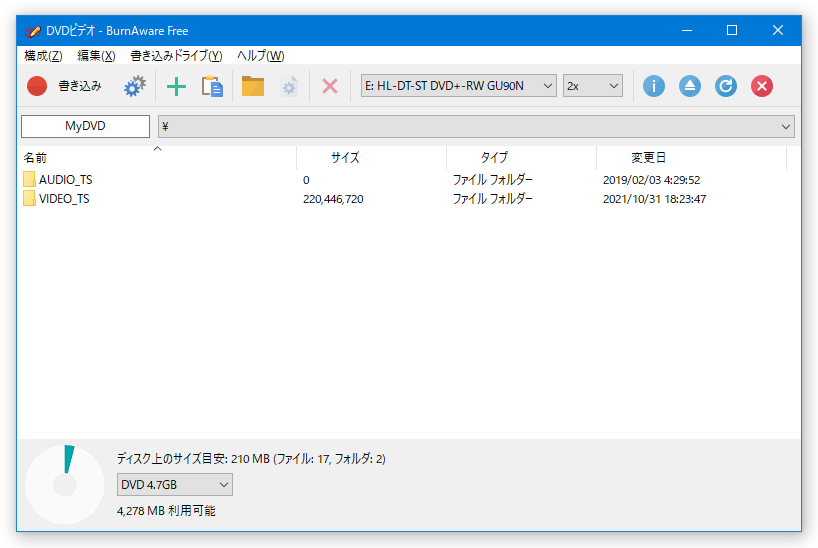This screenshot has width=818, height=548.
Task: Open the 書き込みドライブ(Y) menu
Action: [x=176, y=56]
